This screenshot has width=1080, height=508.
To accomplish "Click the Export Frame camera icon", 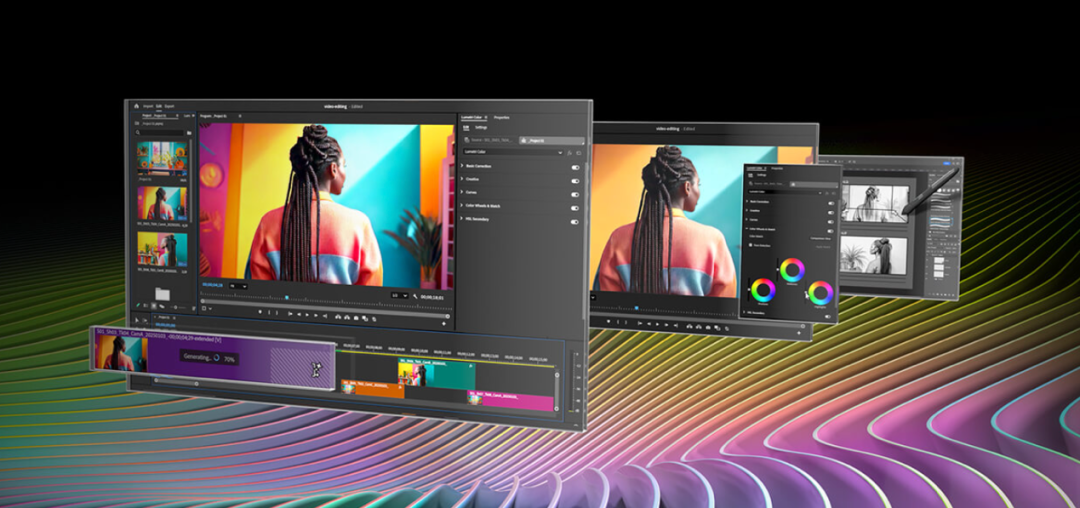I will (356, 318).
